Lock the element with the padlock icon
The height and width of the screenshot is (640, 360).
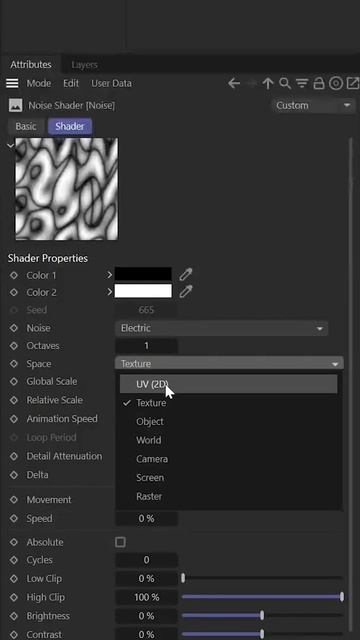(318, 83)
